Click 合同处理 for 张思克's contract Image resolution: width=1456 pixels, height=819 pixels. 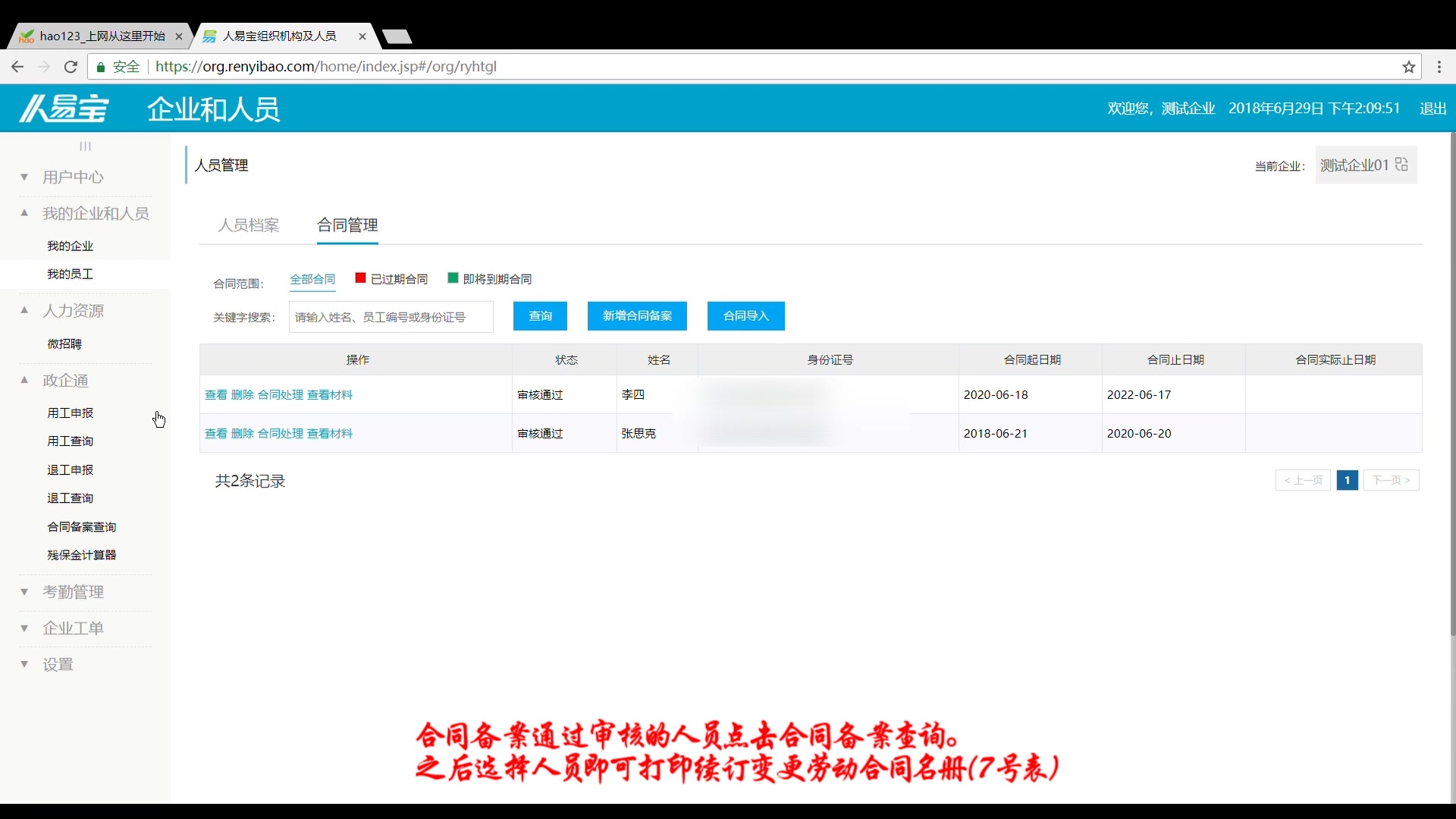coord(281,433)
